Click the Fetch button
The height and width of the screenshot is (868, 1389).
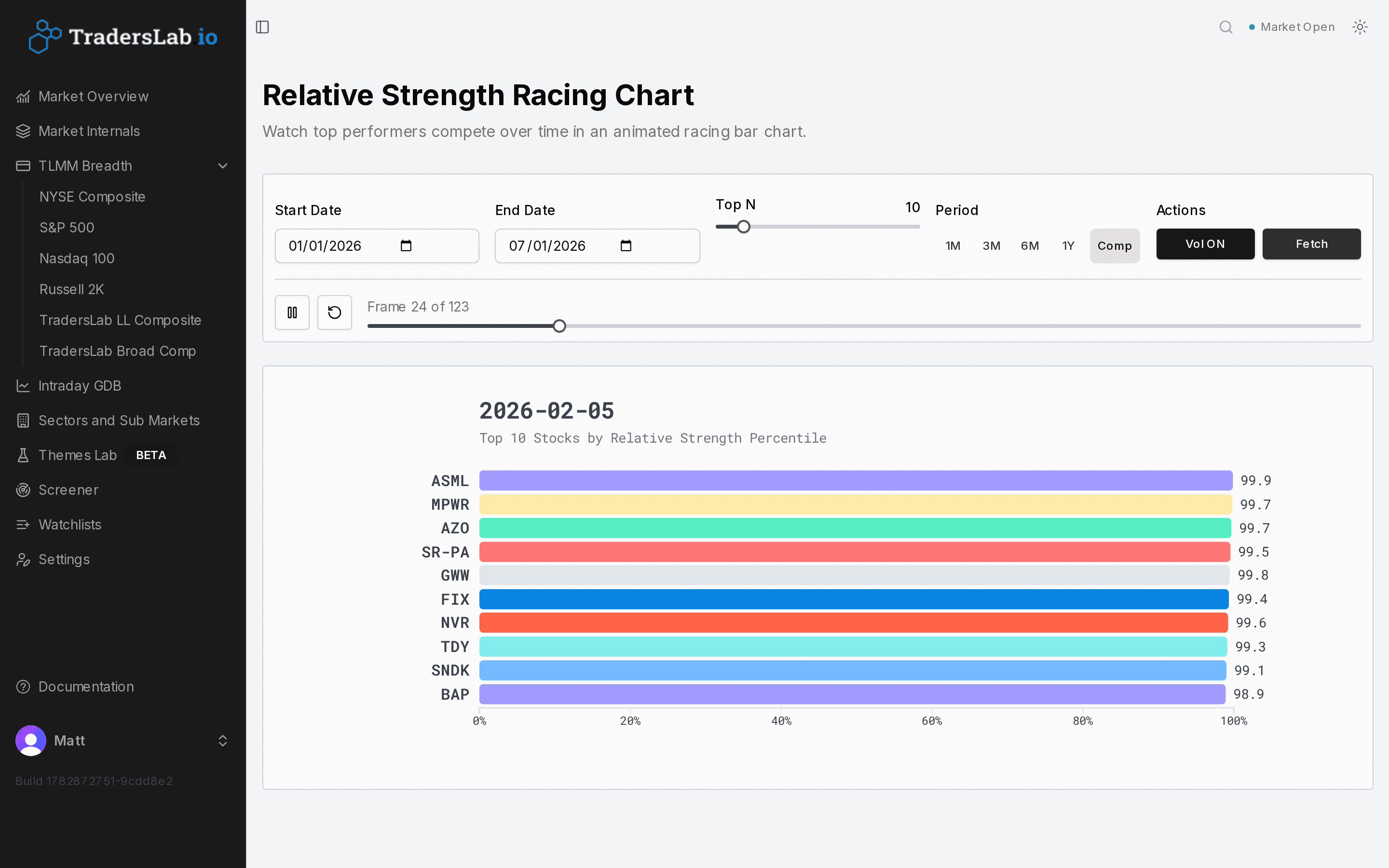(x=1311, y=244)
